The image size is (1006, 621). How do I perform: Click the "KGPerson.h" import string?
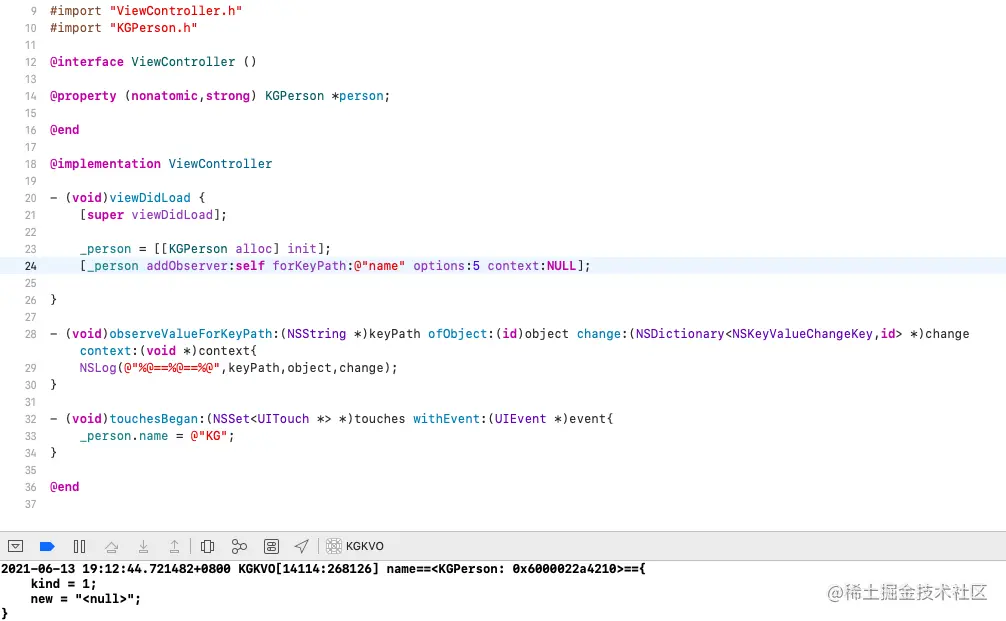(x=153, y=28)
